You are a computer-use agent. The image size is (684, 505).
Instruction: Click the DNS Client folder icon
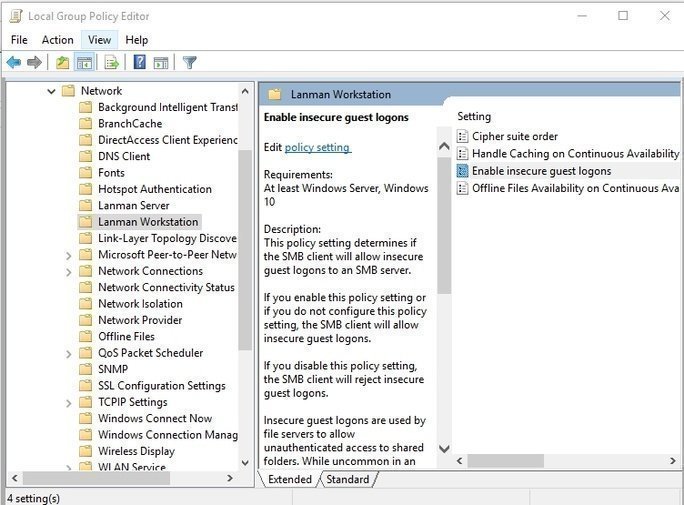[86, 157]
